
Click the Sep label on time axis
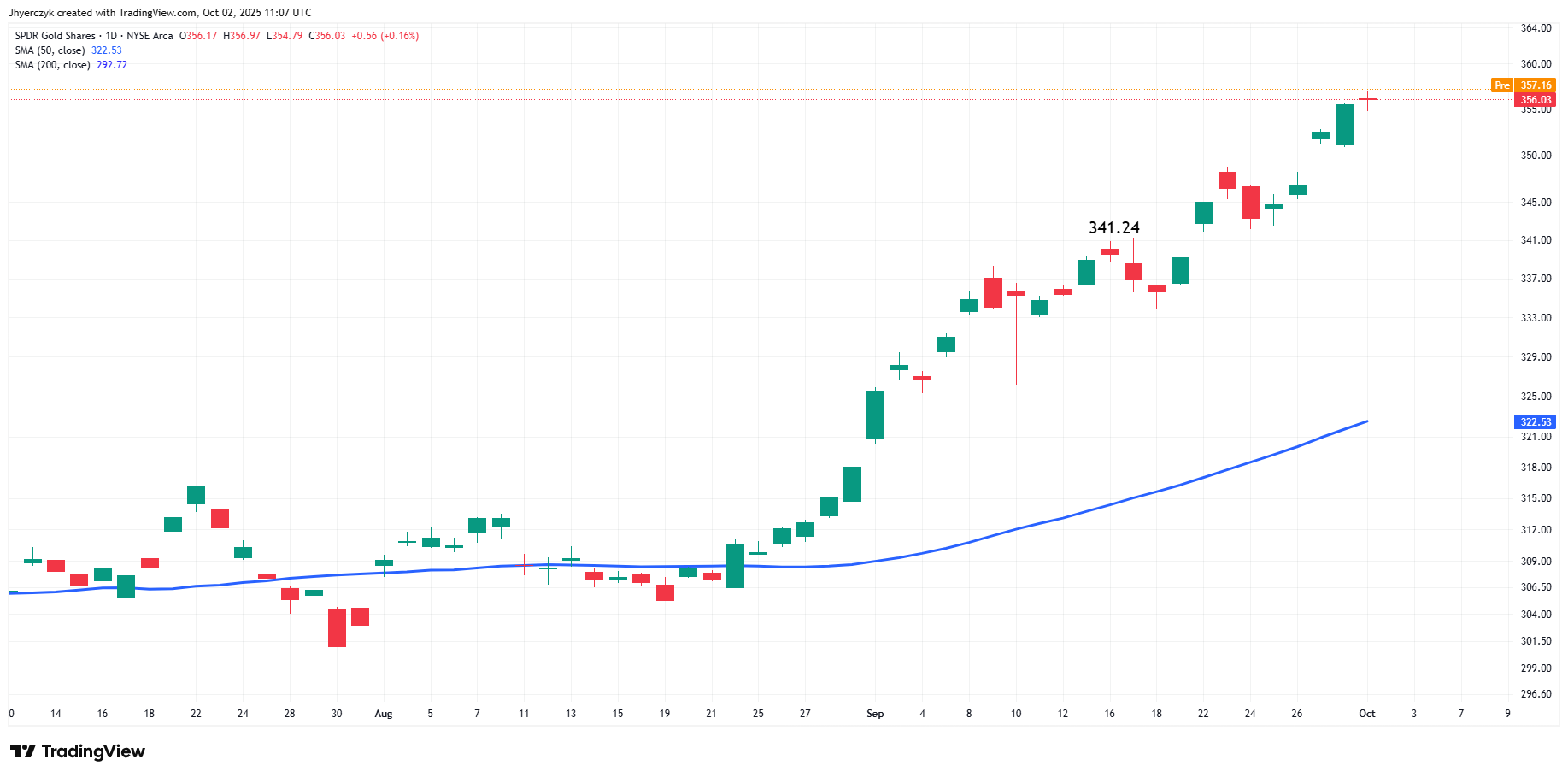point(875,714)
